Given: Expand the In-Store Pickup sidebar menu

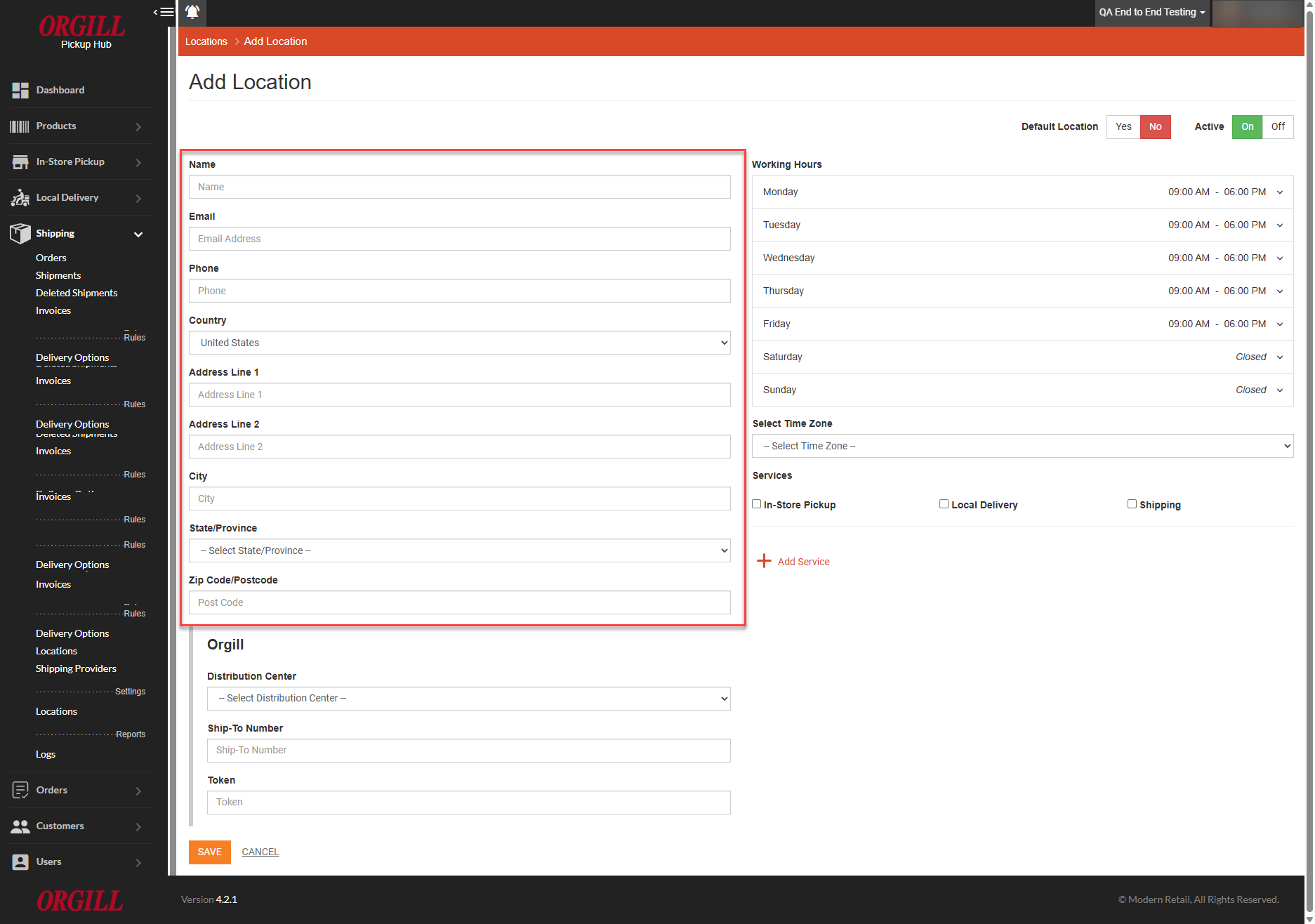Looking at the screenshot, I should [138, 163].
